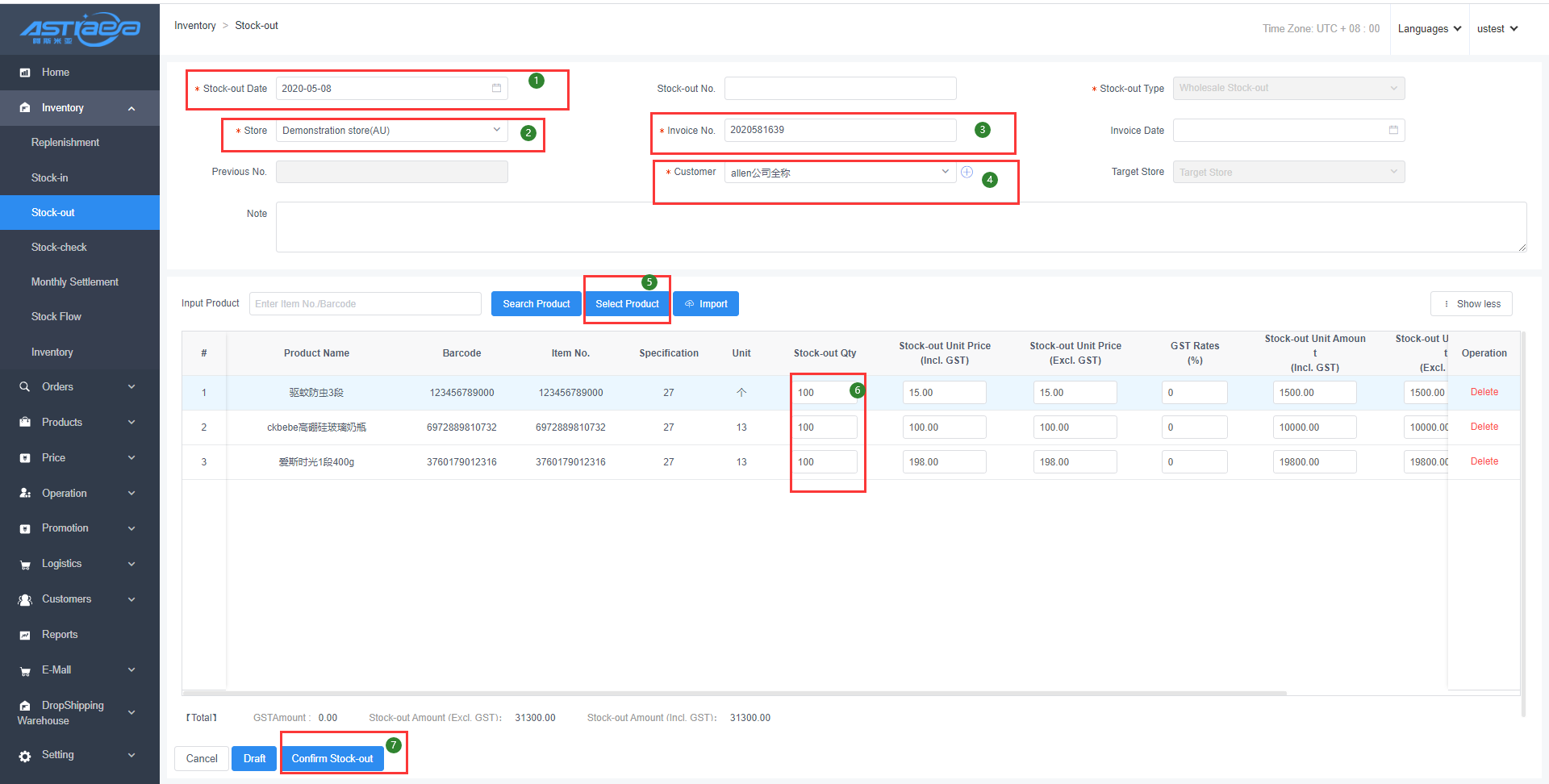1549x784 pixels.
Task: Click the Setting gear icon in sidebar
Action: (x=25, y=756)
